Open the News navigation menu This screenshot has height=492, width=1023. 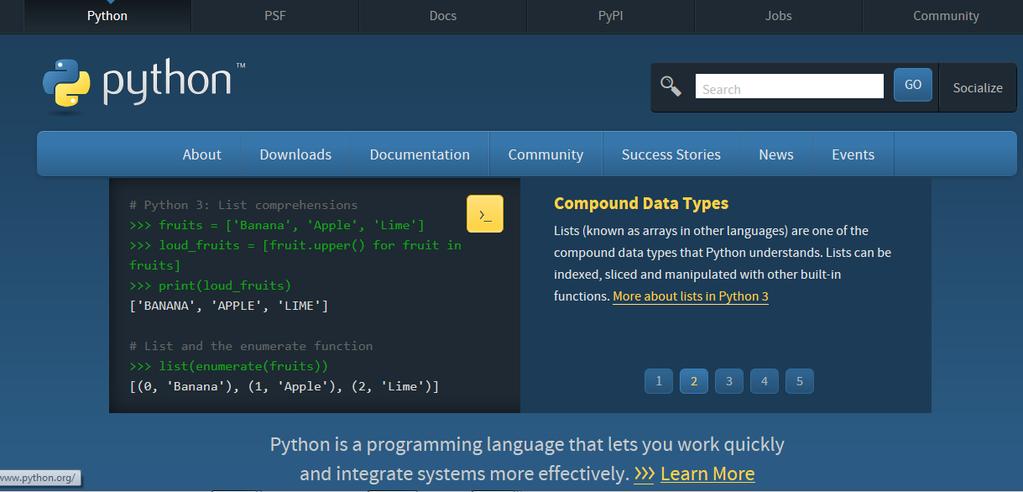pyautogui.click(x=776, y=155)
